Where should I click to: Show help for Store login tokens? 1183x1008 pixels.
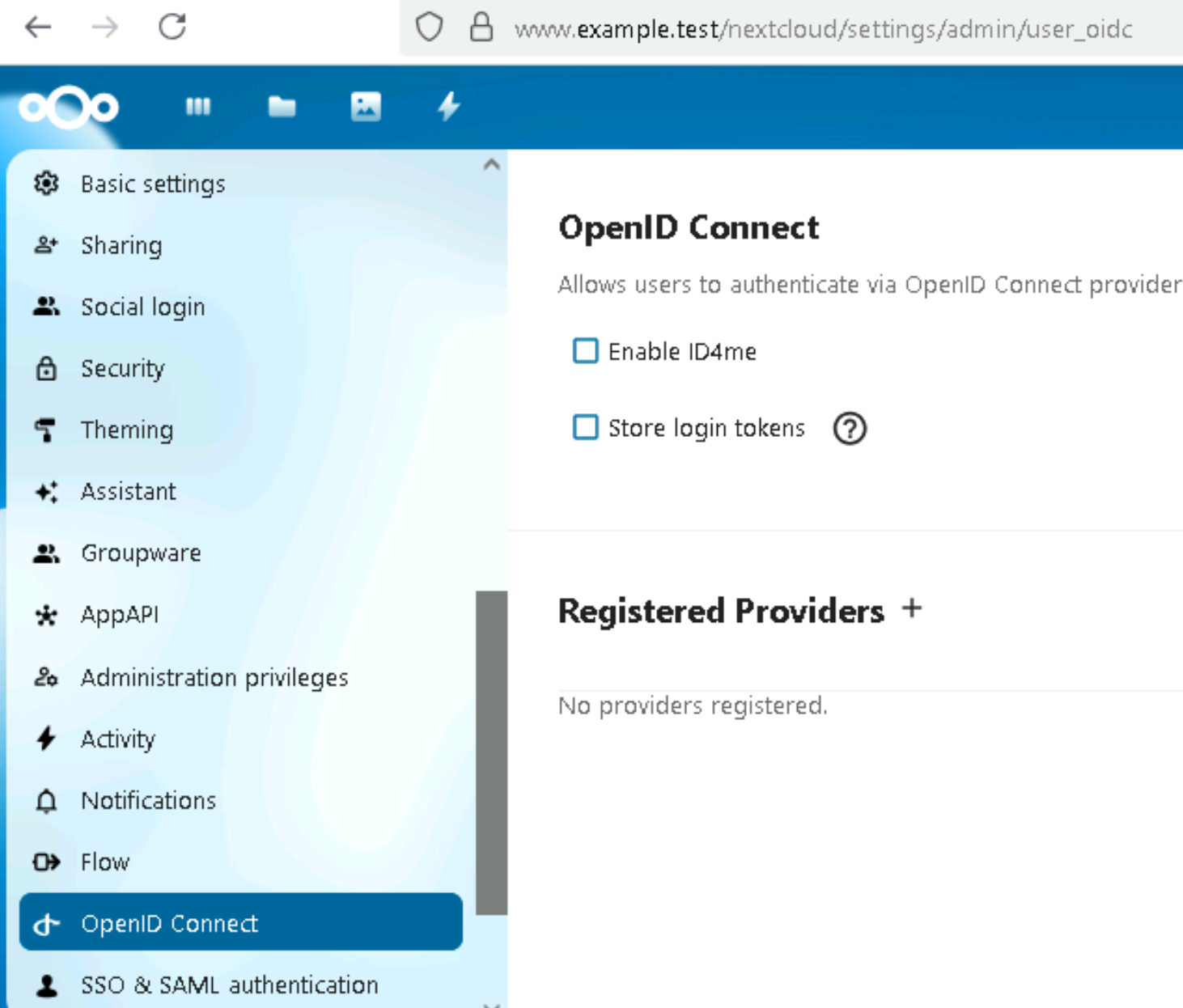click(850, 428)
